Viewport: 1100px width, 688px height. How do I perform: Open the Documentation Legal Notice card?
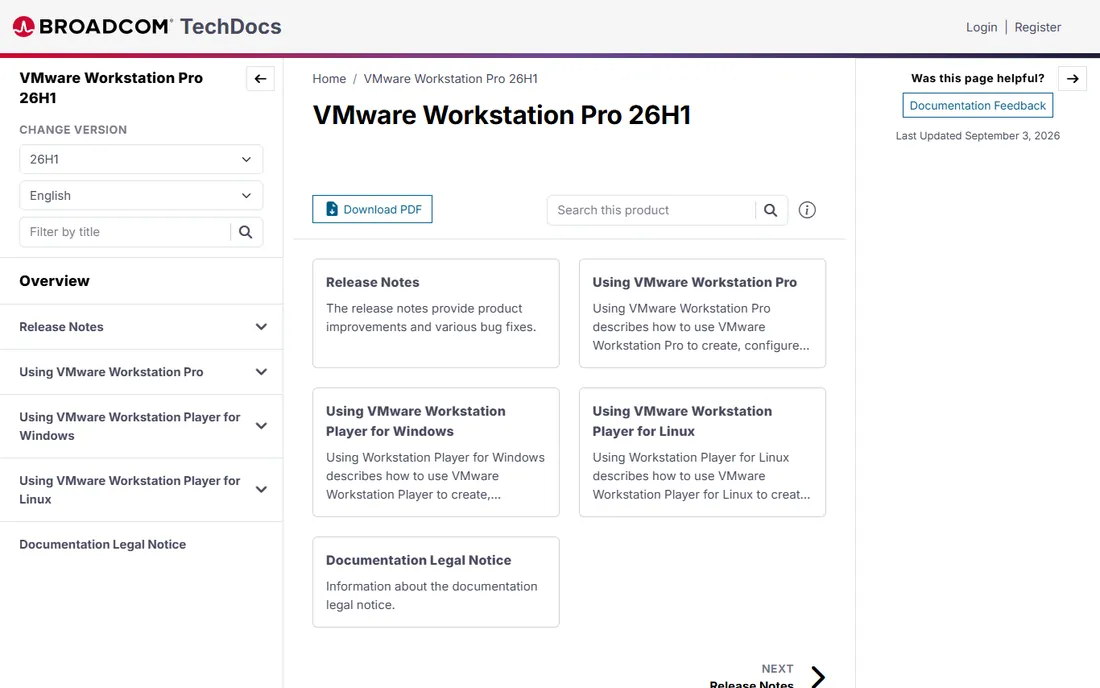point(436,581)
